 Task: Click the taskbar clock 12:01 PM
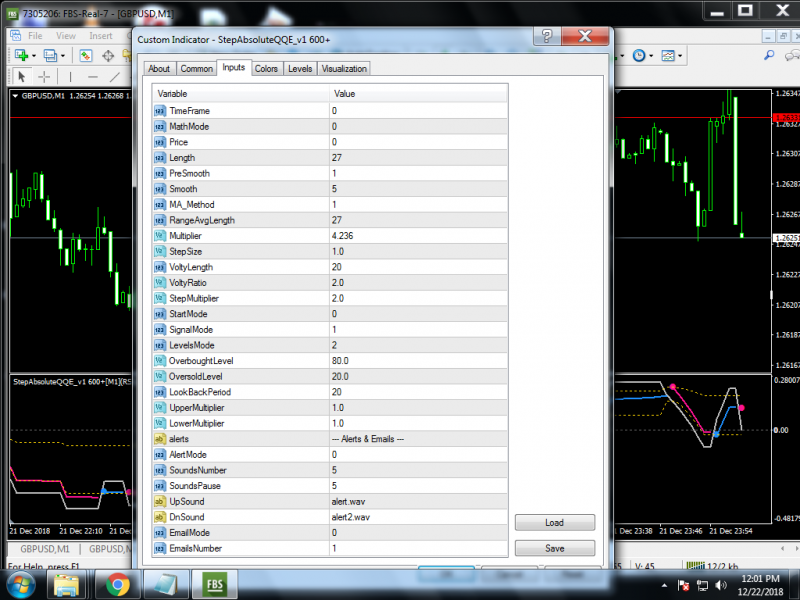coord(760,579)
